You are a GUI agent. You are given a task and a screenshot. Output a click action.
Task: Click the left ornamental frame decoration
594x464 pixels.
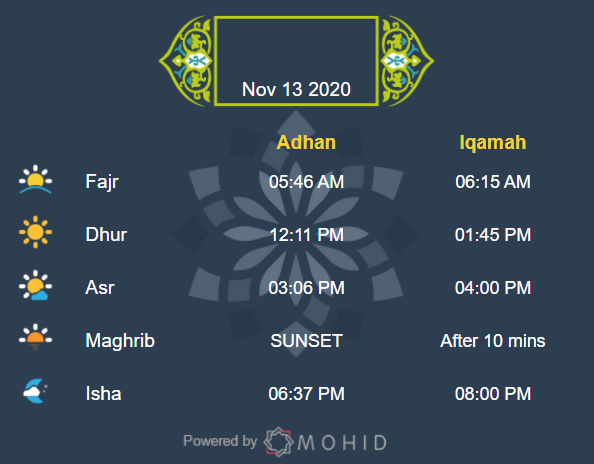point(186,61)
